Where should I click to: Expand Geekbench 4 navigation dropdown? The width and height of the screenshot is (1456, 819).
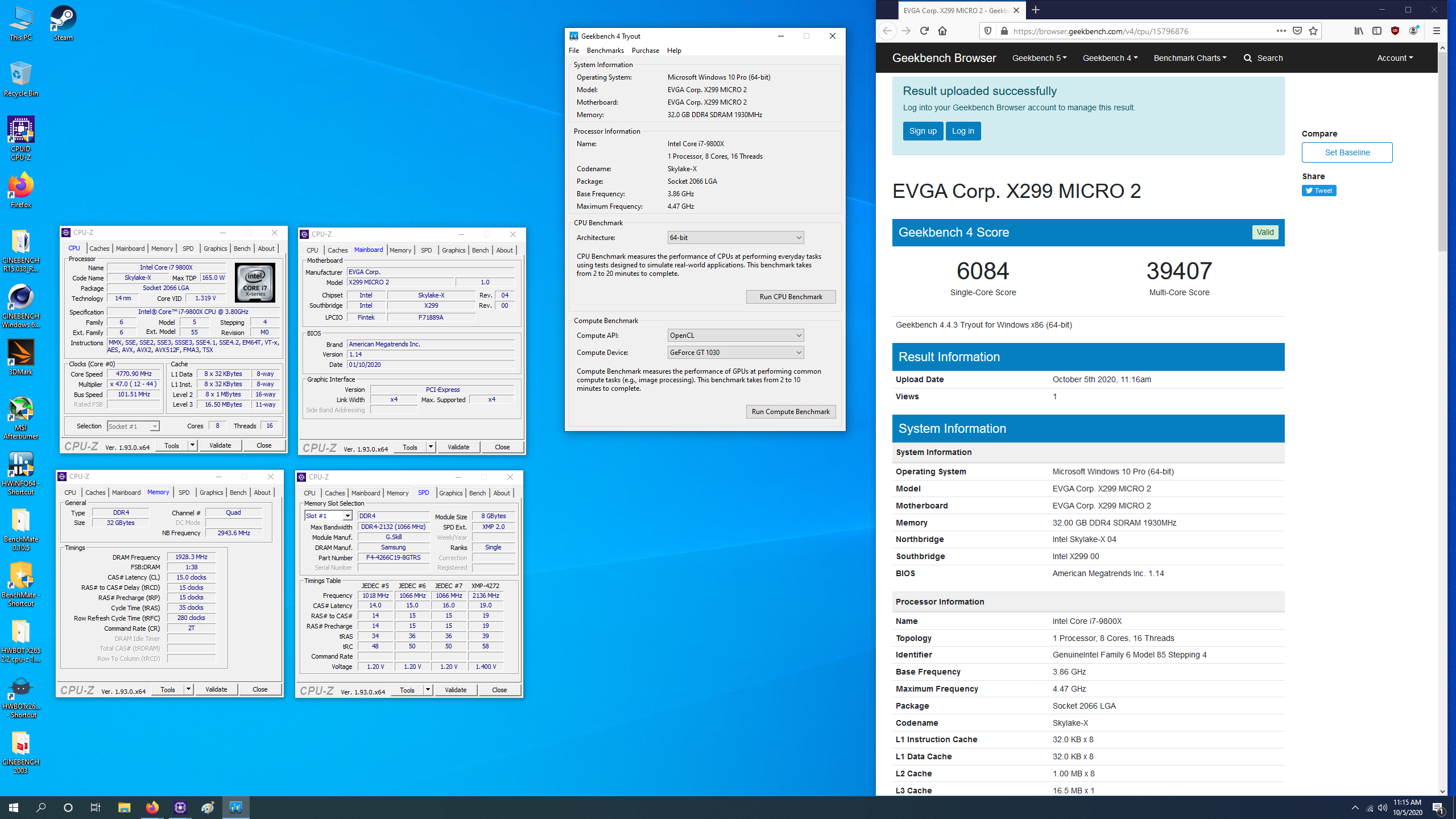(1110, 58)
